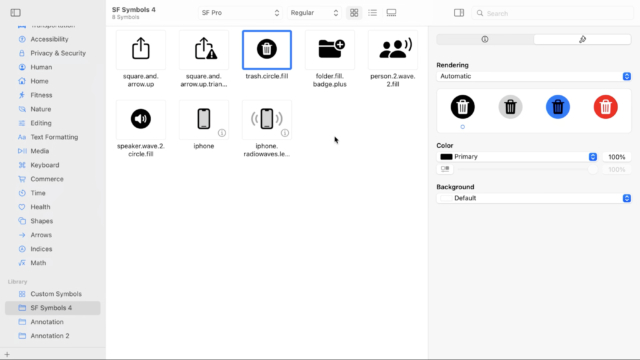This screenshot has height=360, width=640.
Task: Focus the Search field
Action: (553, 13)
